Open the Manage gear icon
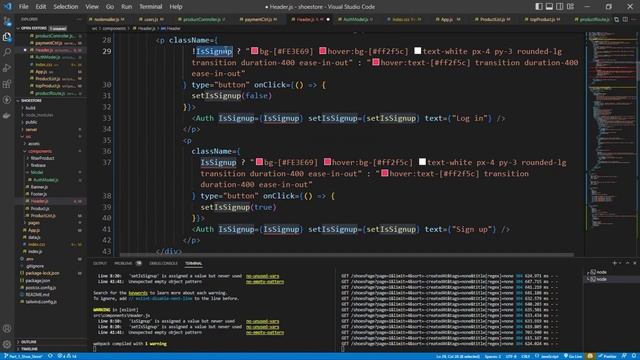This screenshot has height=360, width=640. (x=7, y=344)
